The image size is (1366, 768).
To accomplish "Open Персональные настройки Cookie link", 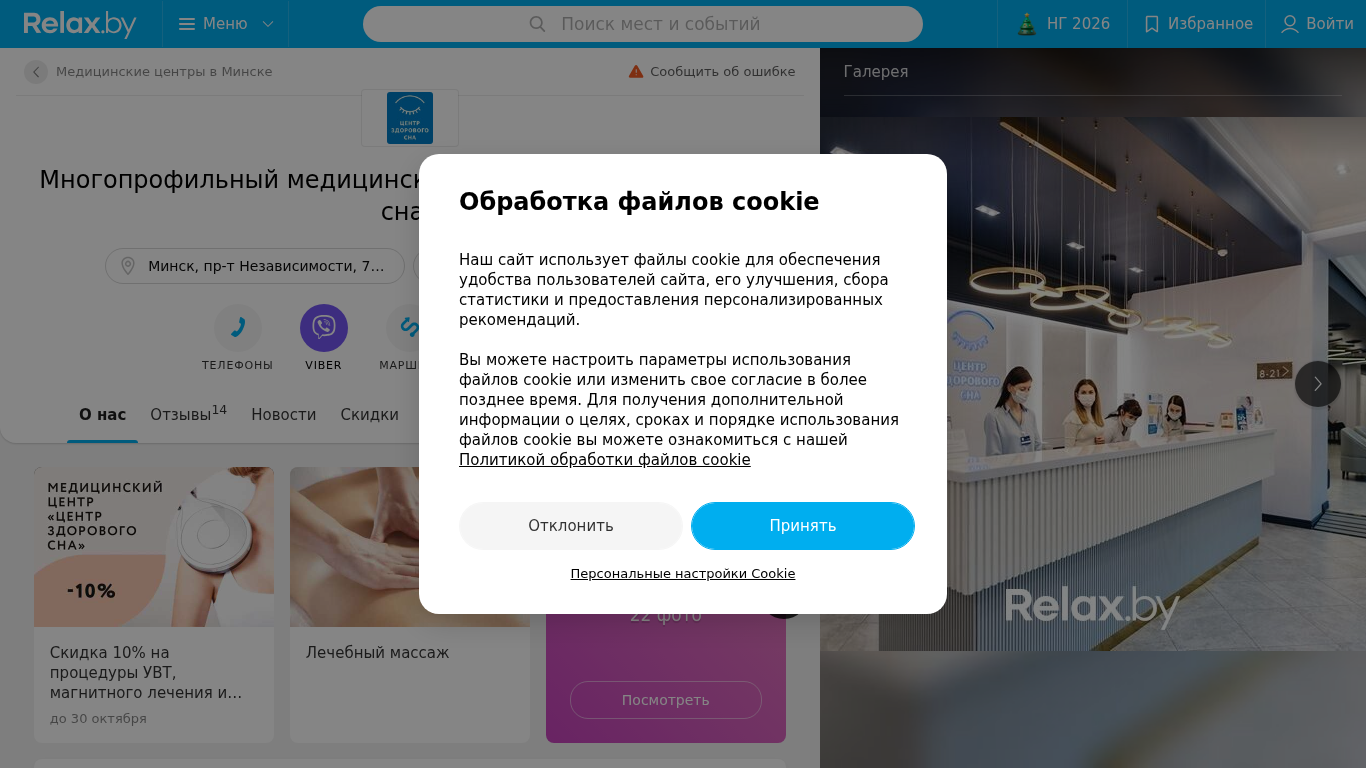I will [x=683, y=574].
